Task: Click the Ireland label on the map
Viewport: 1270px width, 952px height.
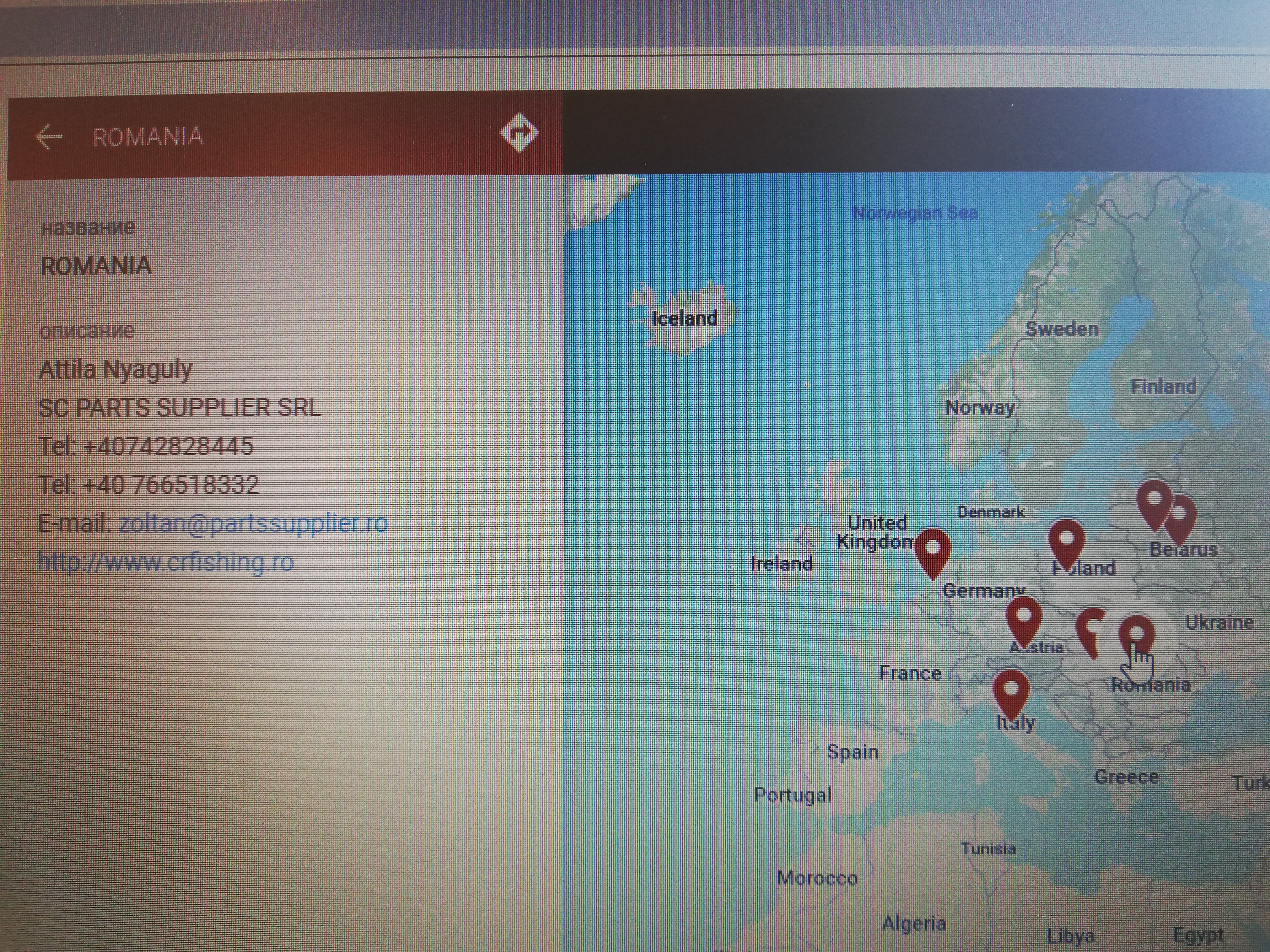Action: point(782,564)
